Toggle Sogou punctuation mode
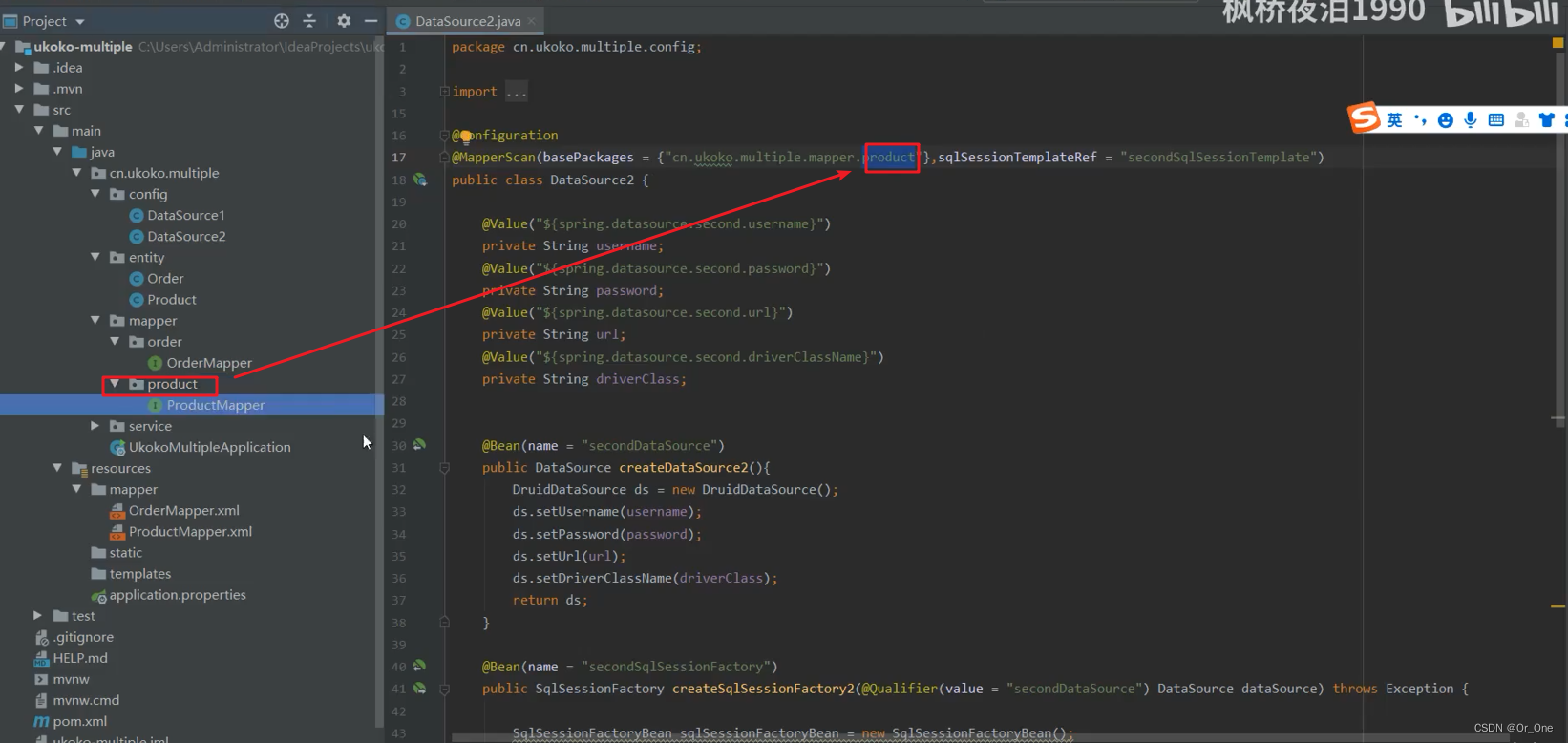 [x=1420, y=119]
